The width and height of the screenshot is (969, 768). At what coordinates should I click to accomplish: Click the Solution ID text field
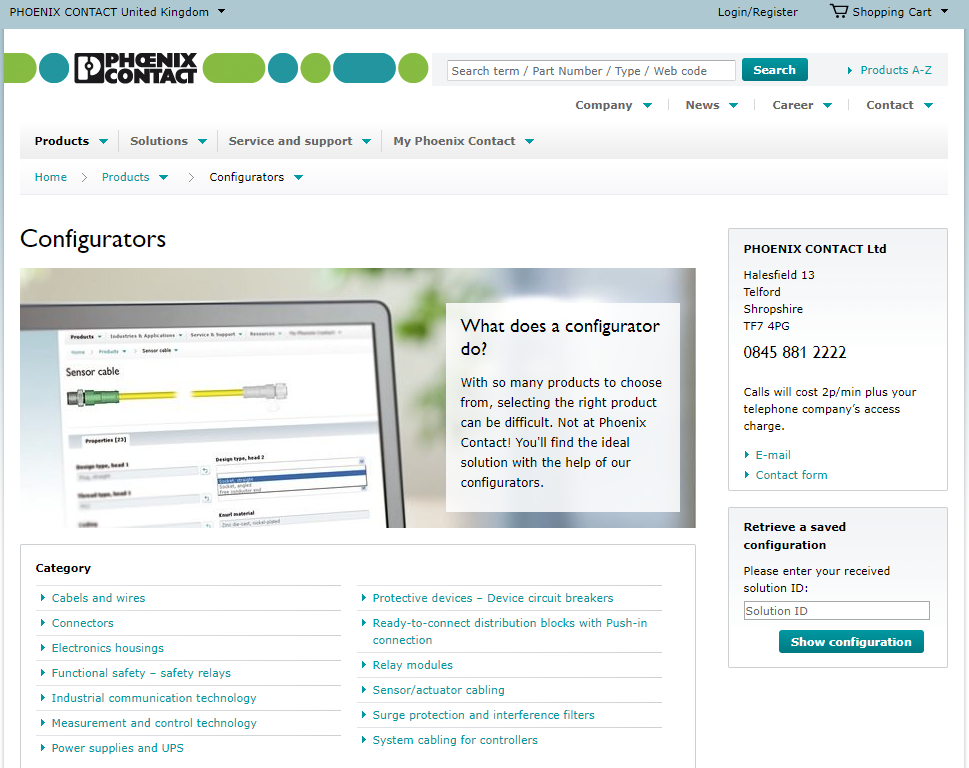tap(836, 611)
